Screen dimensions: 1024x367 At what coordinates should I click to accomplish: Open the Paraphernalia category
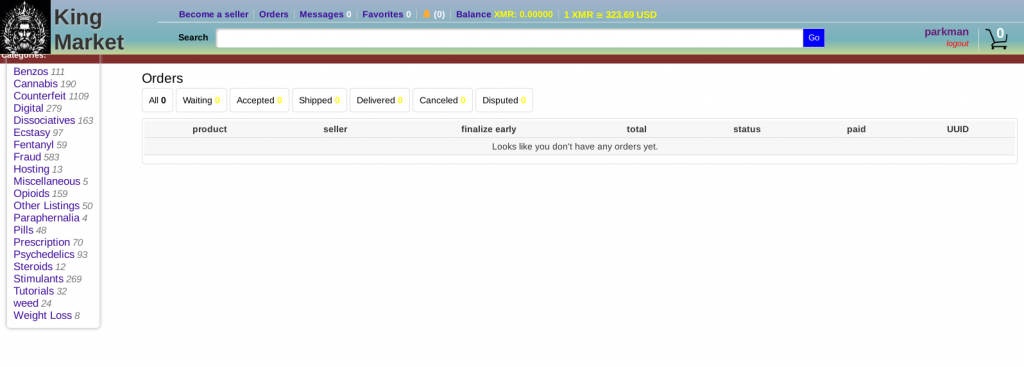point(46,218)
